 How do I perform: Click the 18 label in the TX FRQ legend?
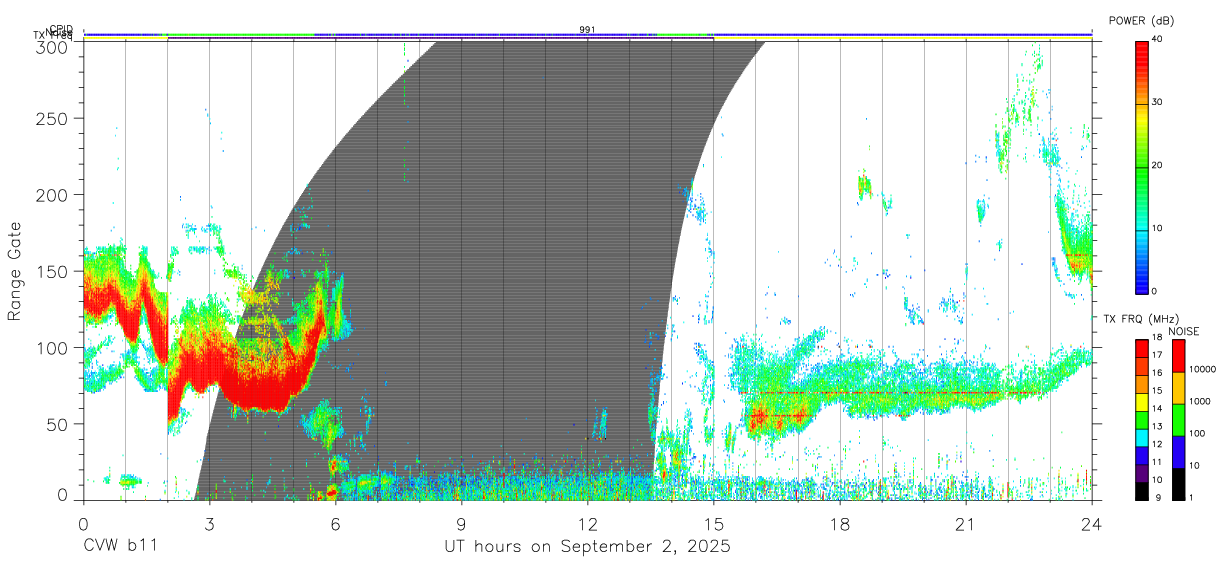click(1158, 338)
